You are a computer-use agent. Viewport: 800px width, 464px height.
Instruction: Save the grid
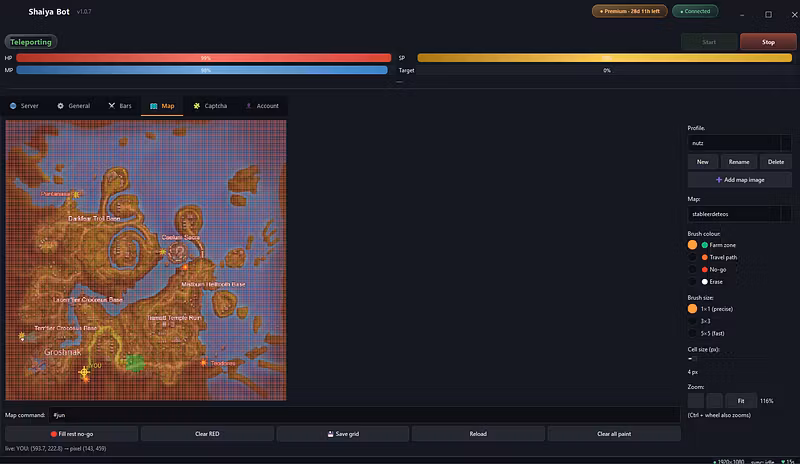pyautogui.click(x=343, y=434)
